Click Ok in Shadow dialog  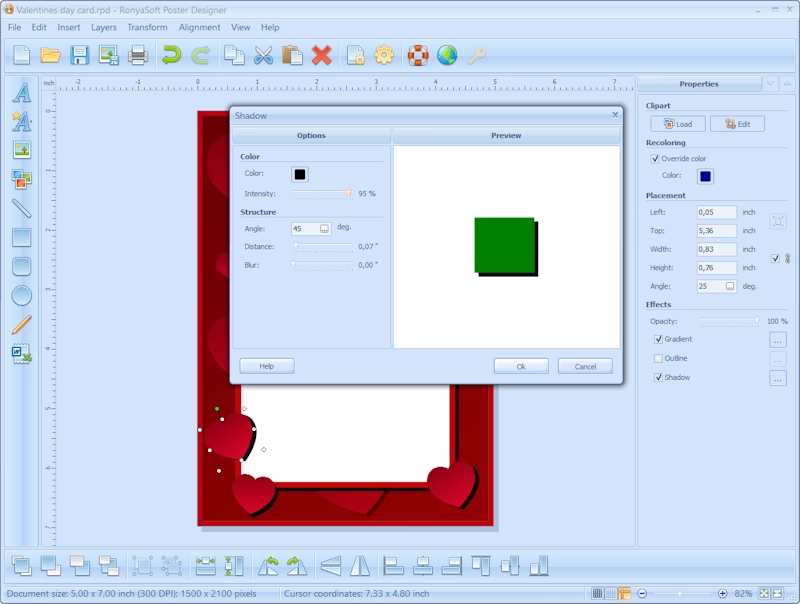click(521, 366)
